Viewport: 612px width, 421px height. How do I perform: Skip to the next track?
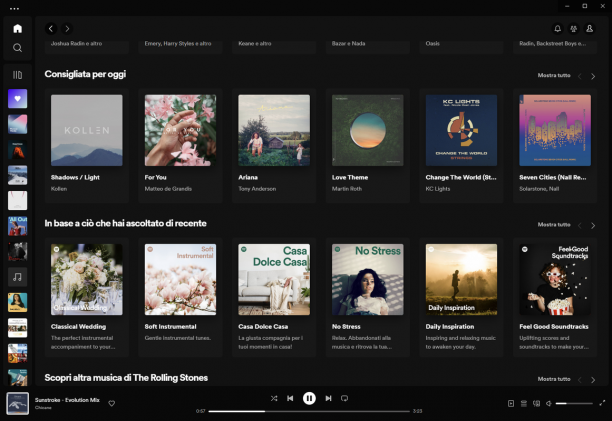tap(328, 398)
